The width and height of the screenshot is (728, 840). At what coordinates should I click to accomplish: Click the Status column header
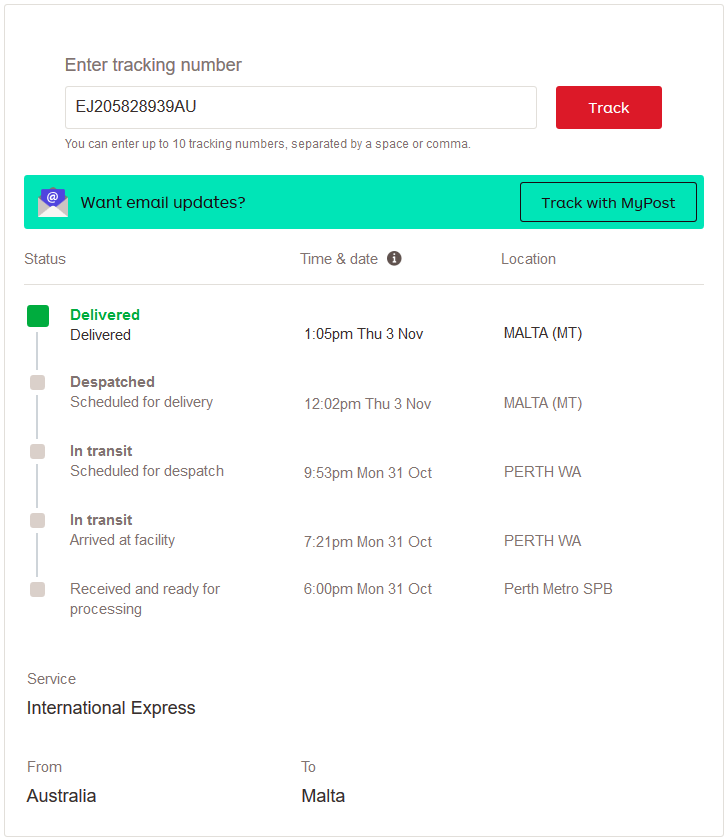click(45, 259)
